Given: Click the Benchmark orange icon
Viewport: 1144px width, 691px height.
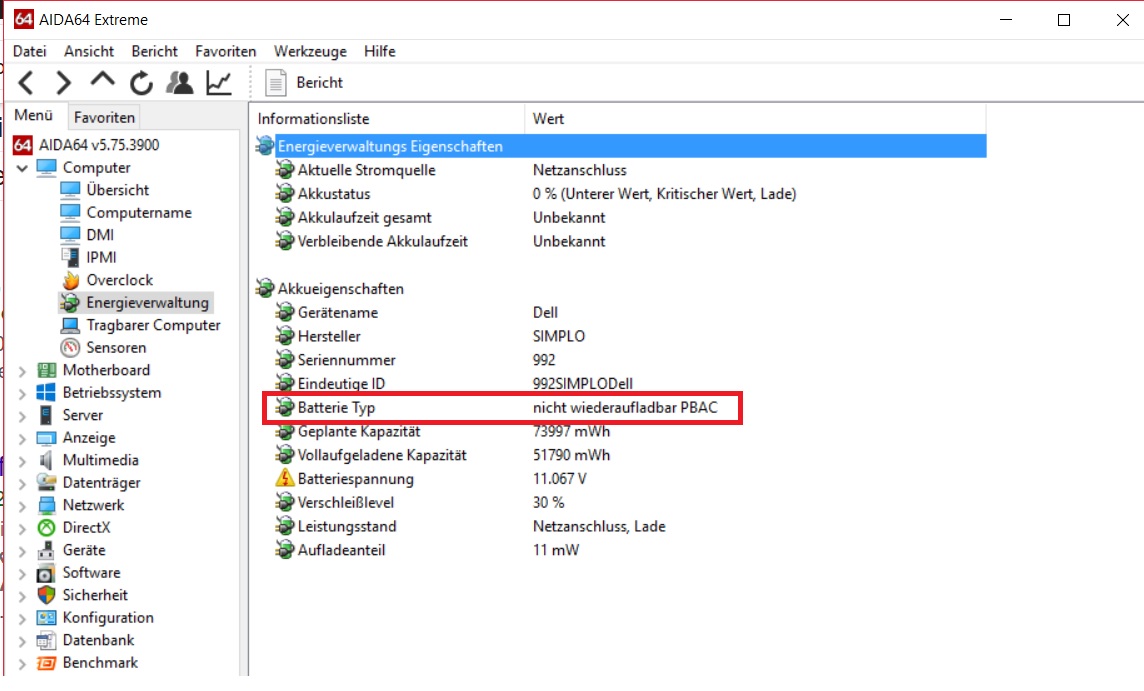Looking at the screenshot, I should tap(46, 663).
